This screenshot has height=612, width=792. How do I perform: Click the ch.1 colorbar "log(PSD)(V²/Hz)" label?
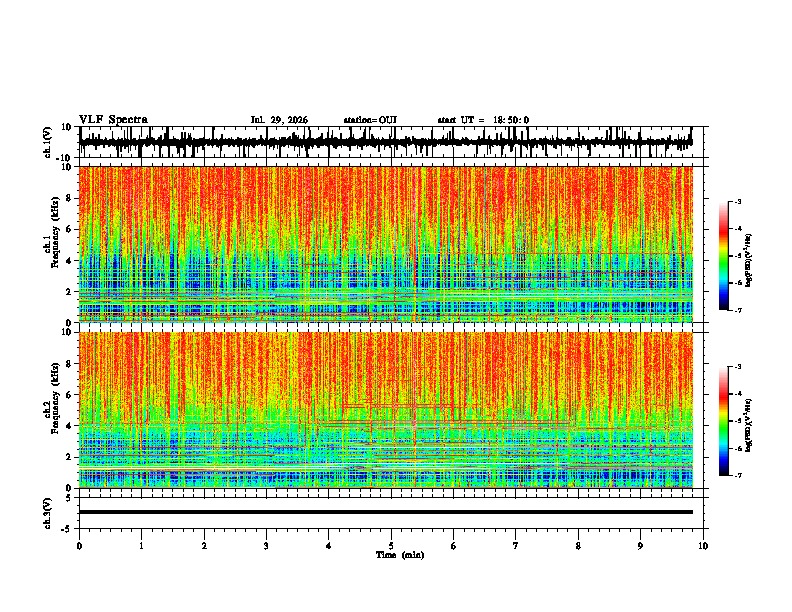tap(749, 261)
